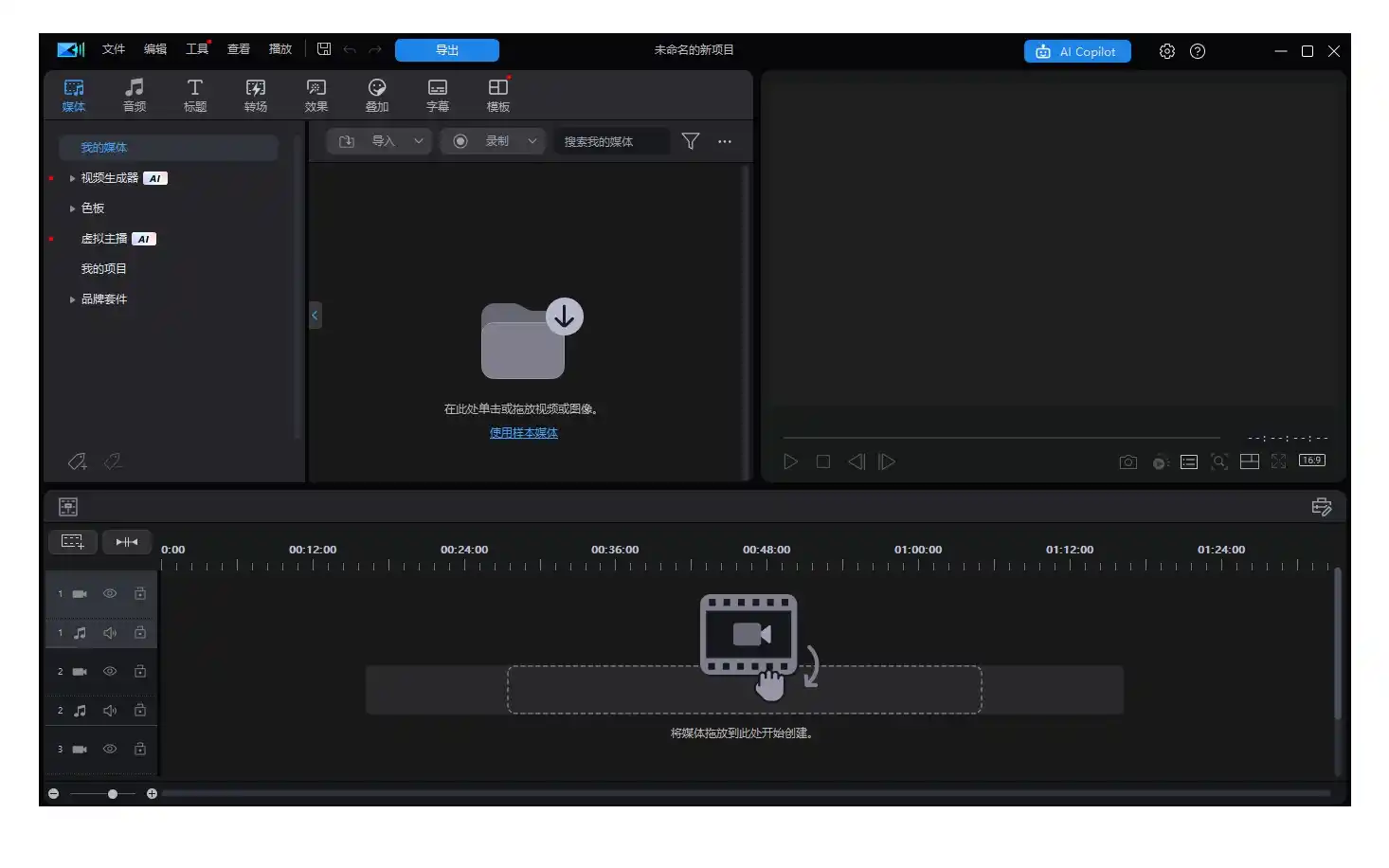Take a snapshot with the camera icon

pyautogui.click(x=1127, y=462)
